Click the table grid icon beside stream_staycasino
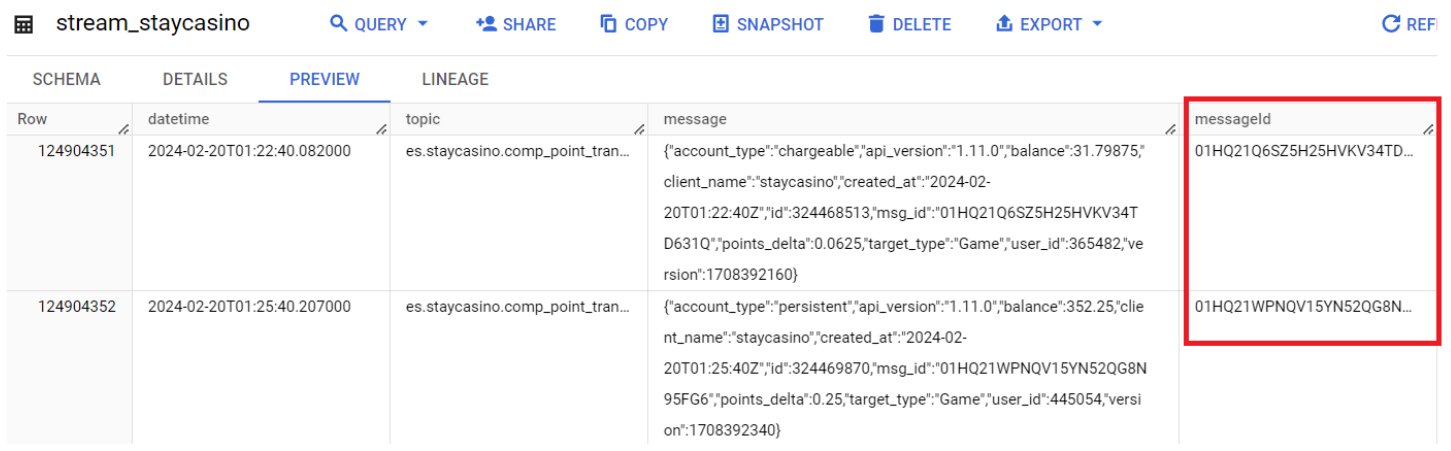 (x=23, y=24)
